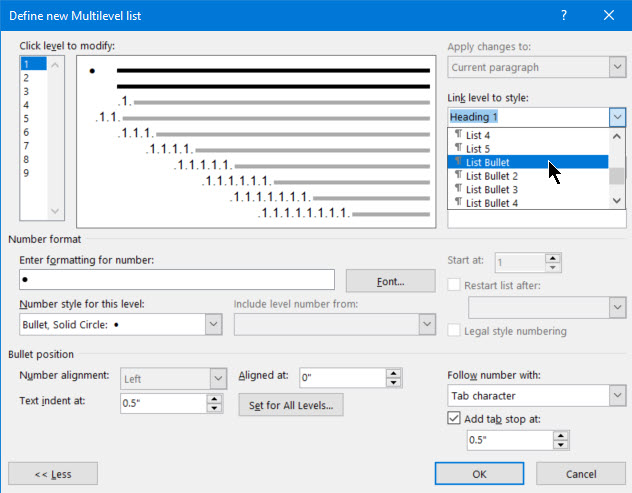Screen dimensions: 632x493
Task: Select level 3 in the level list
Action: point(34,92)
